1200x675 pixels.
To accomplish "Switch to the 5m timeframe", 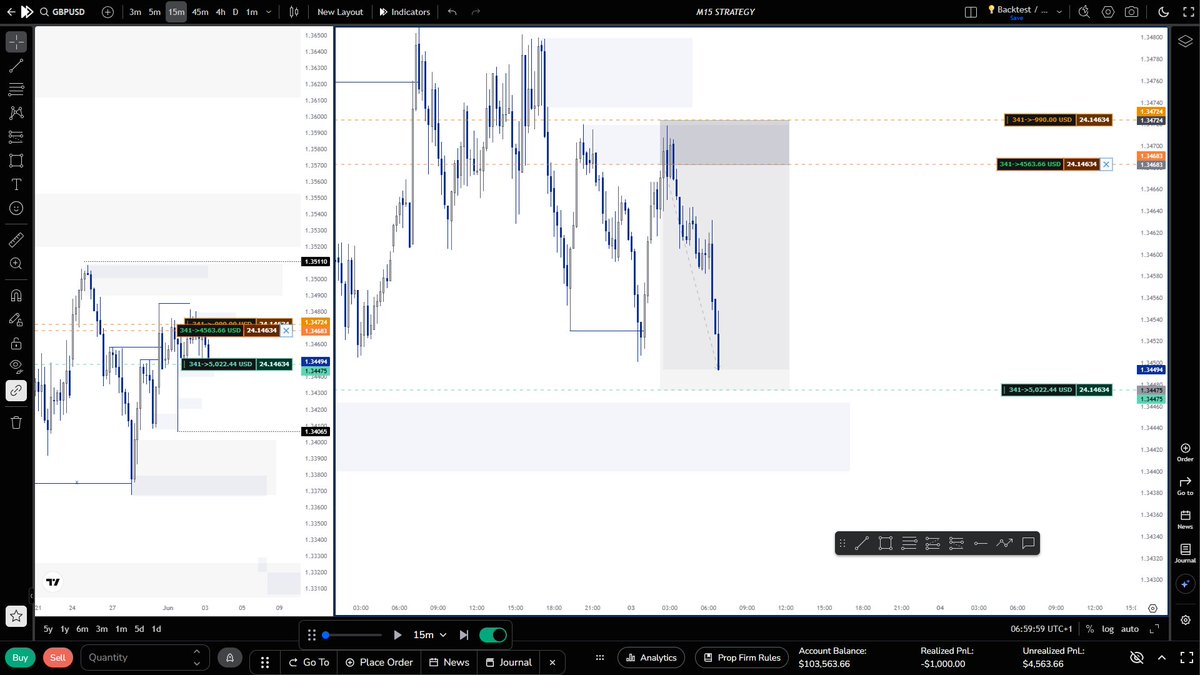I will (x=155, y=12).
